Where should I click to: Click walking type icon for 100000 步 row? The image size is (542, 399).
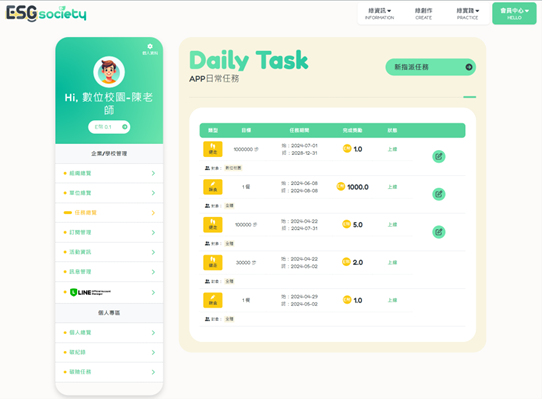pos(213,224)
